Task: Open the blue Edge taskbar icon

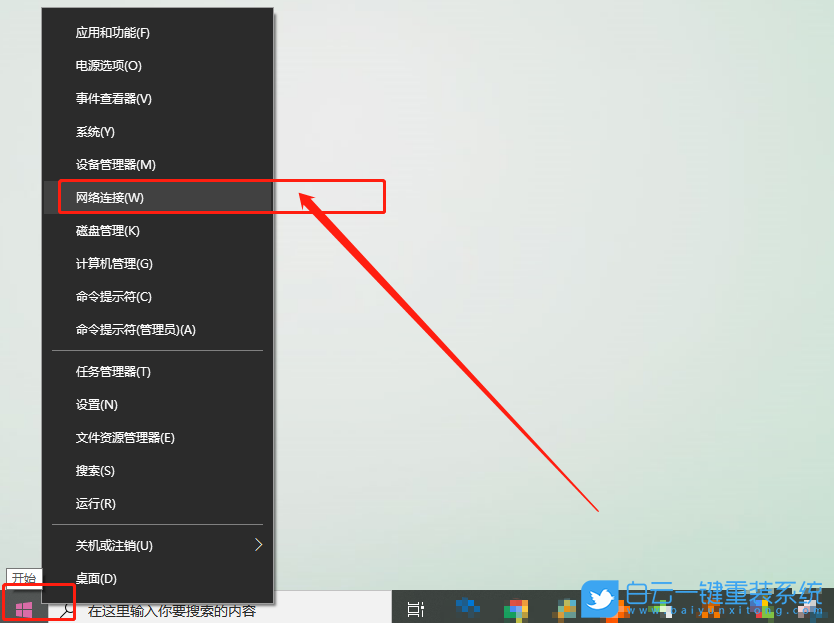Action: (x=466, y=608)
